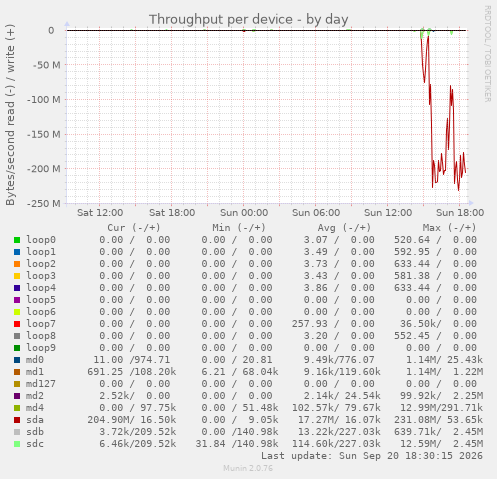497x479 pixels.
Task: Click loop7 average value '257.93 / 0.00'
Action: [333, 324]
